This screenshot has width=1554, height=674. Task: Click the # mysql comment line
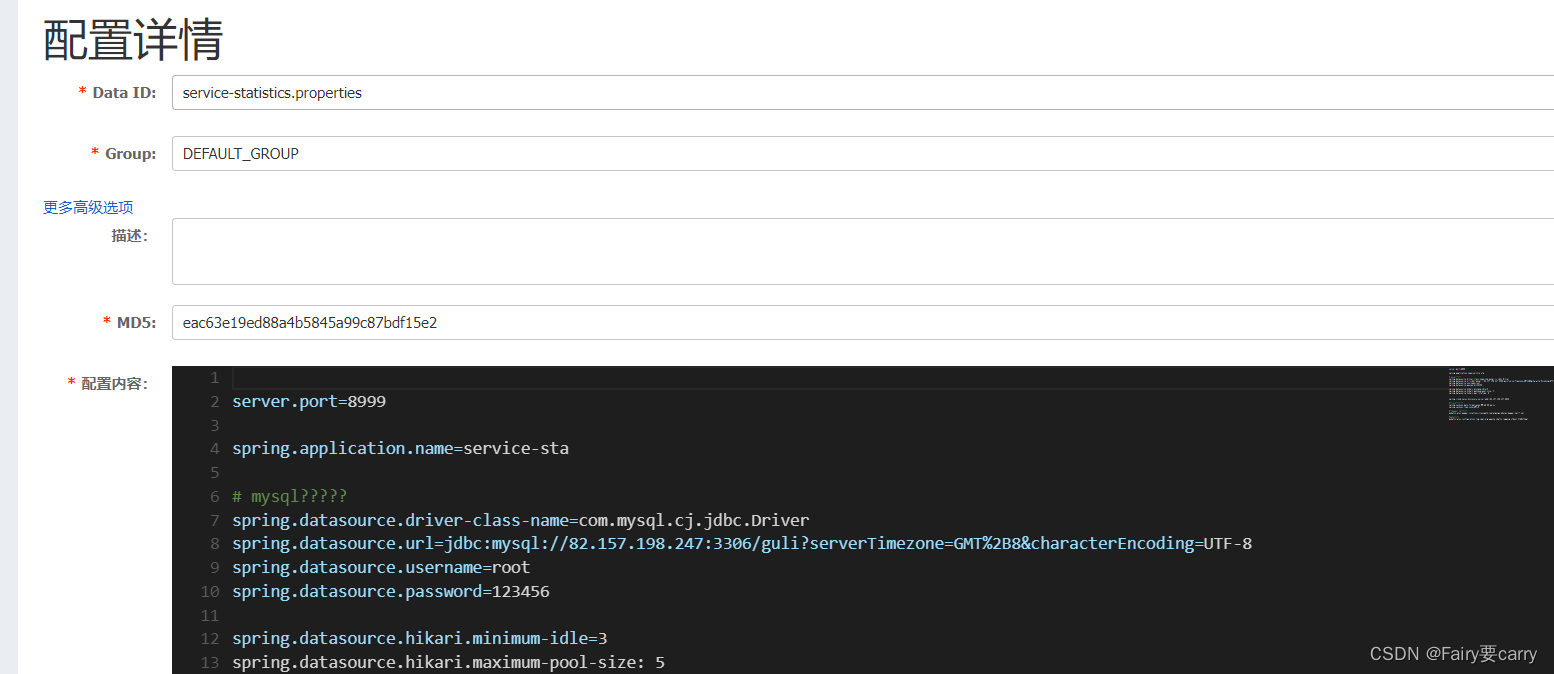[289, 497]
